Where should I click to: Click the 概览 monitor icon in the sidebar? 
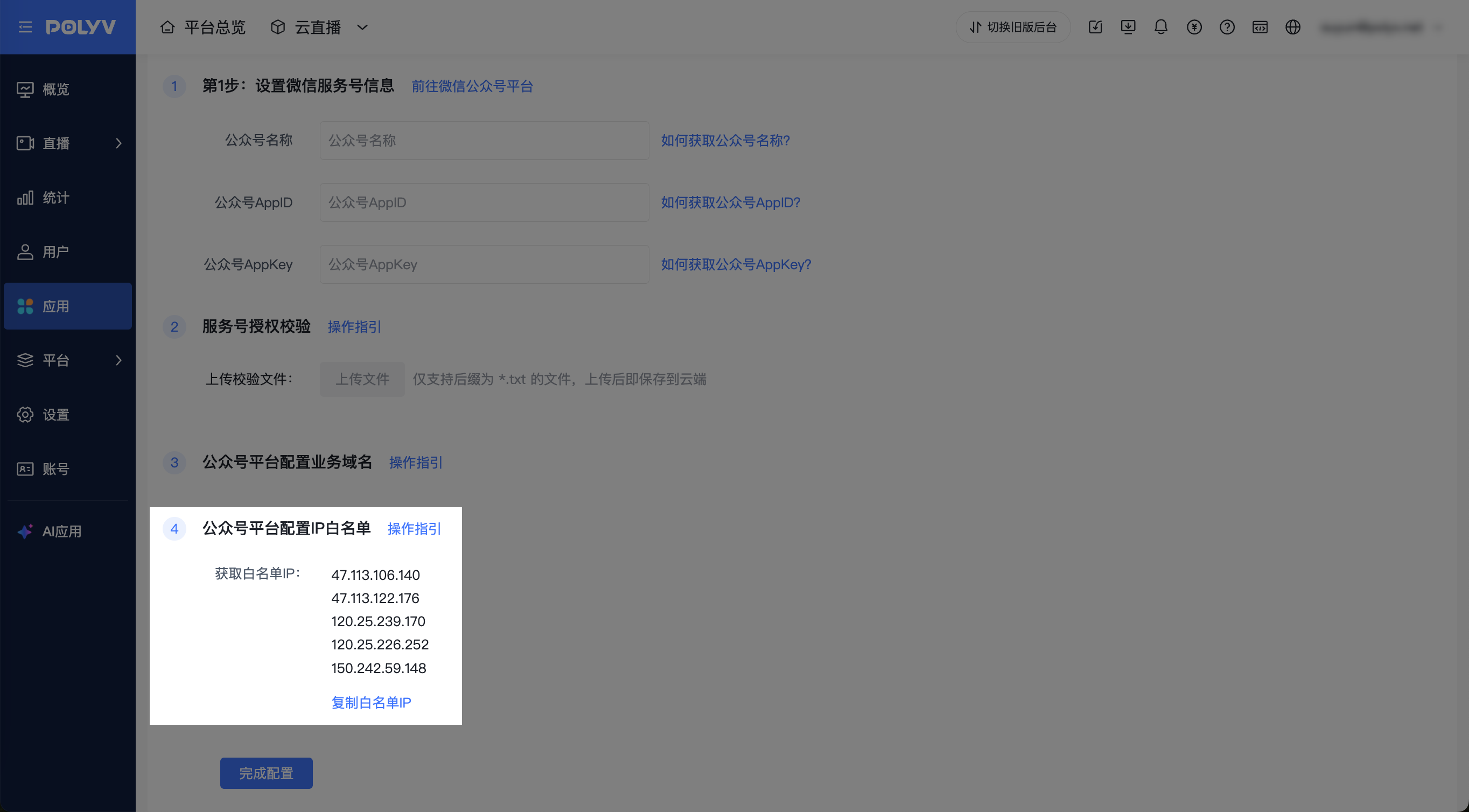[25, 89]
